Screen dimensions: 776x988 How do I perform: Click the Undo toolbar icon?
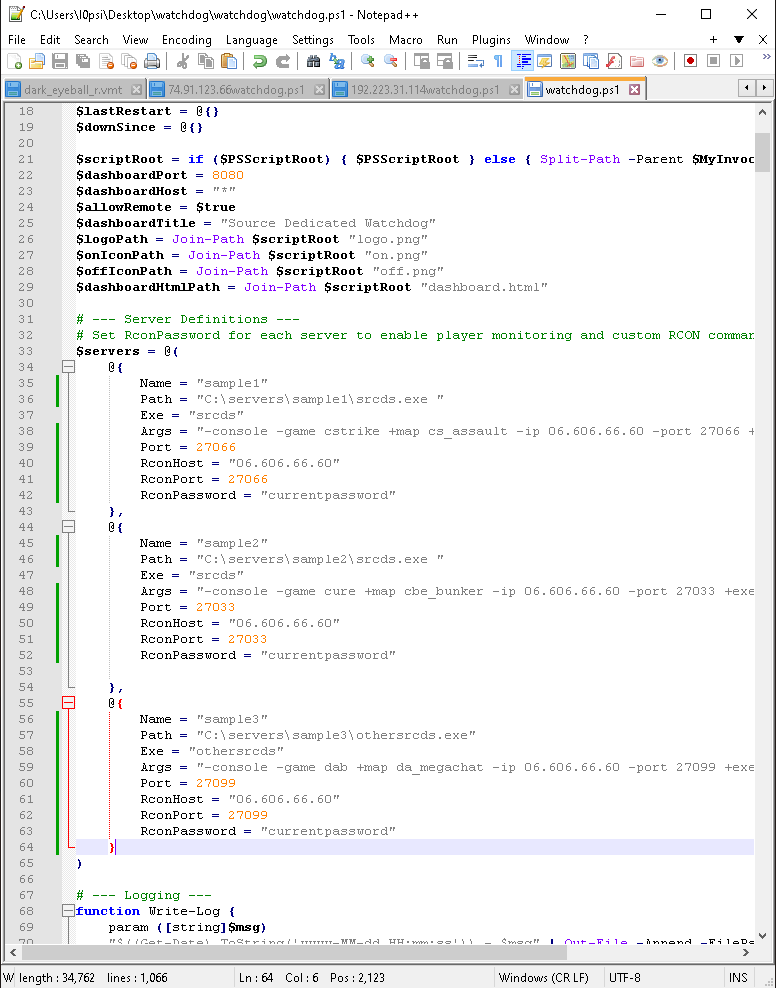[x=259, y=61]
